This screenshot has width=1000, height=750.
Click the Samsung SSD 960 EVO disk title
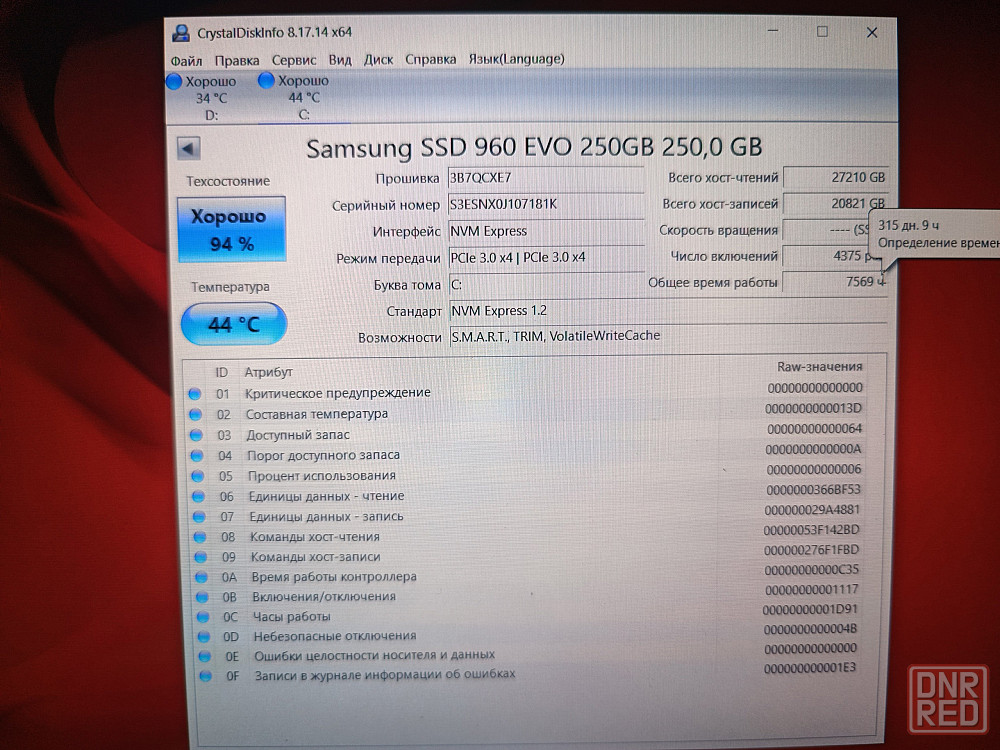(534, 147)
